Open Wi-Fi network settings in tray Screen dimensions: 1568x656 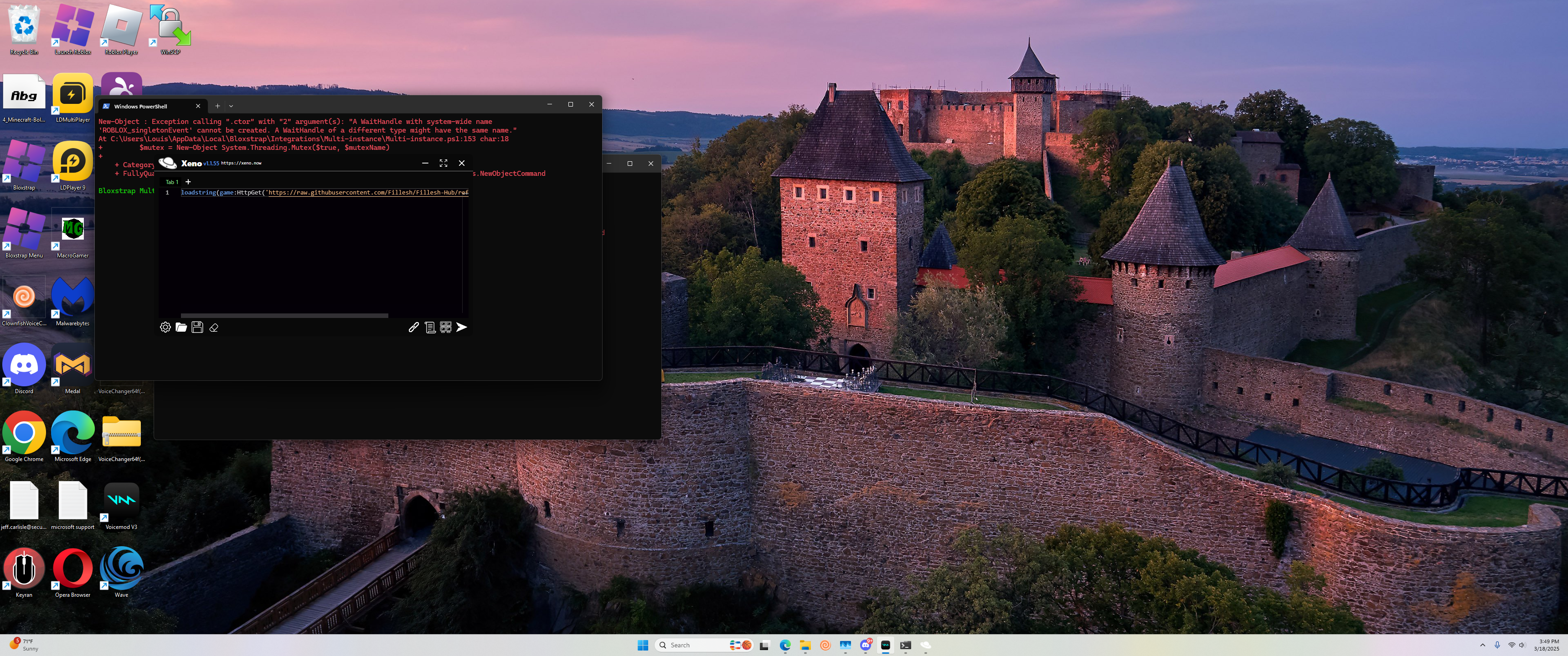coord(1511,645)
